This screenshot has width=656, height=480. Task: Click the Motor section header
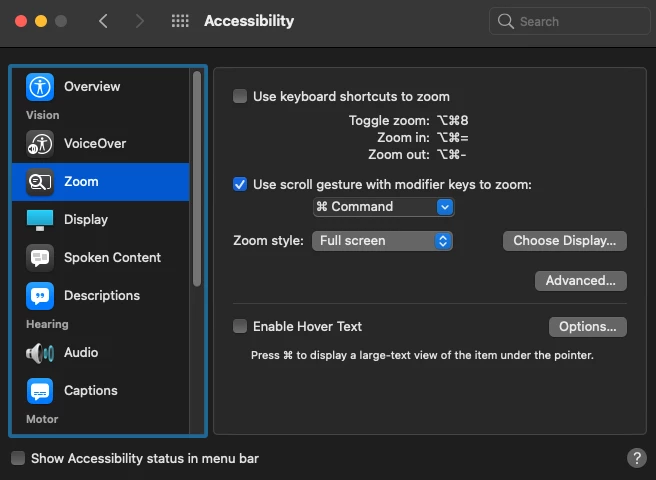tap(42, 419)
